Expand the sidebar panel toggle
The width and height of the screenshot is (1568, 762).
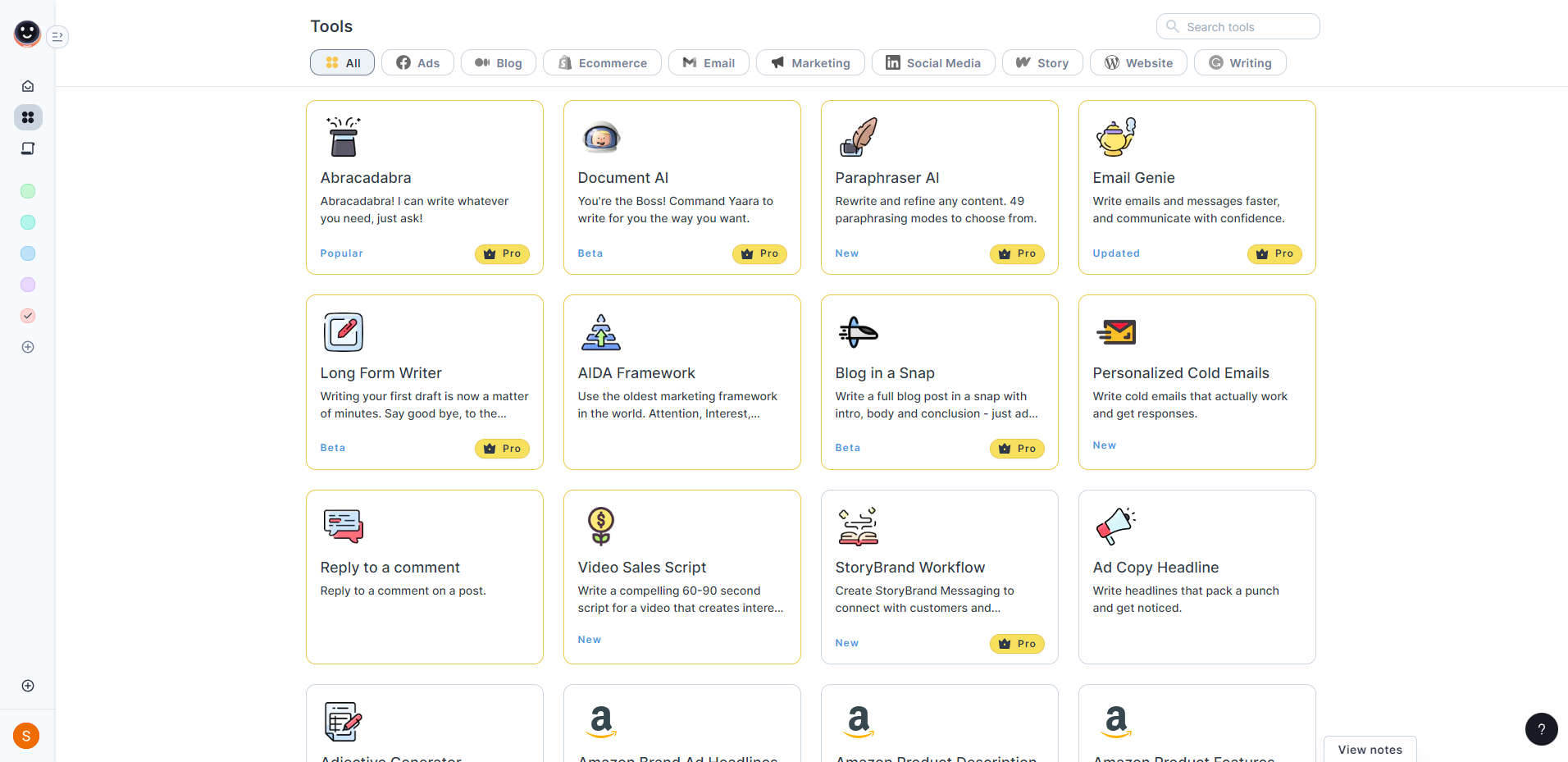(57, 36)
